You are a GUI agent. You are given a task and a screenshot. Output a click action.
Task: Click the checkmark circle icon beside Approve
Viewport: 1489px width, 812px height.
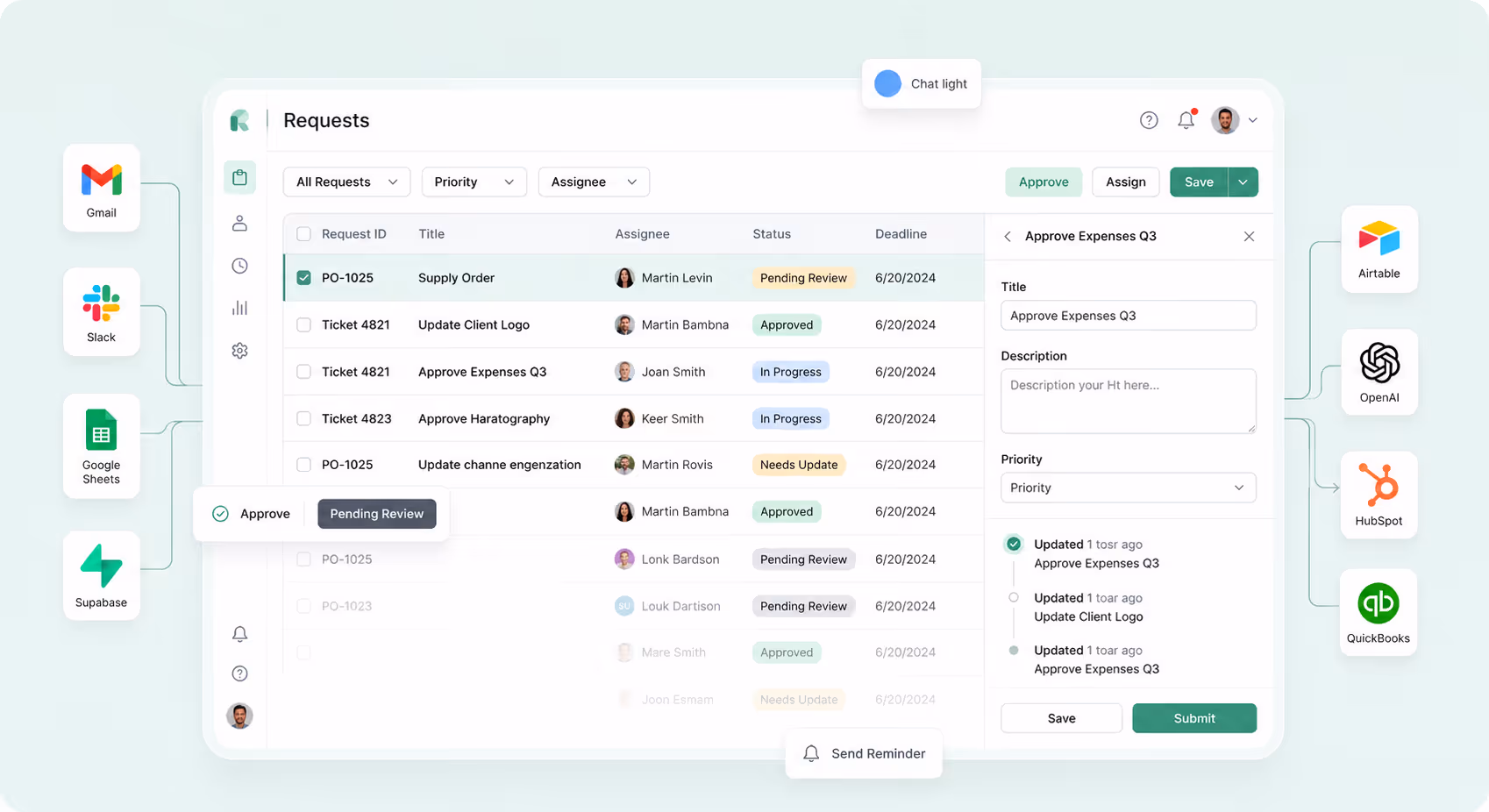[x=220, y=514]
